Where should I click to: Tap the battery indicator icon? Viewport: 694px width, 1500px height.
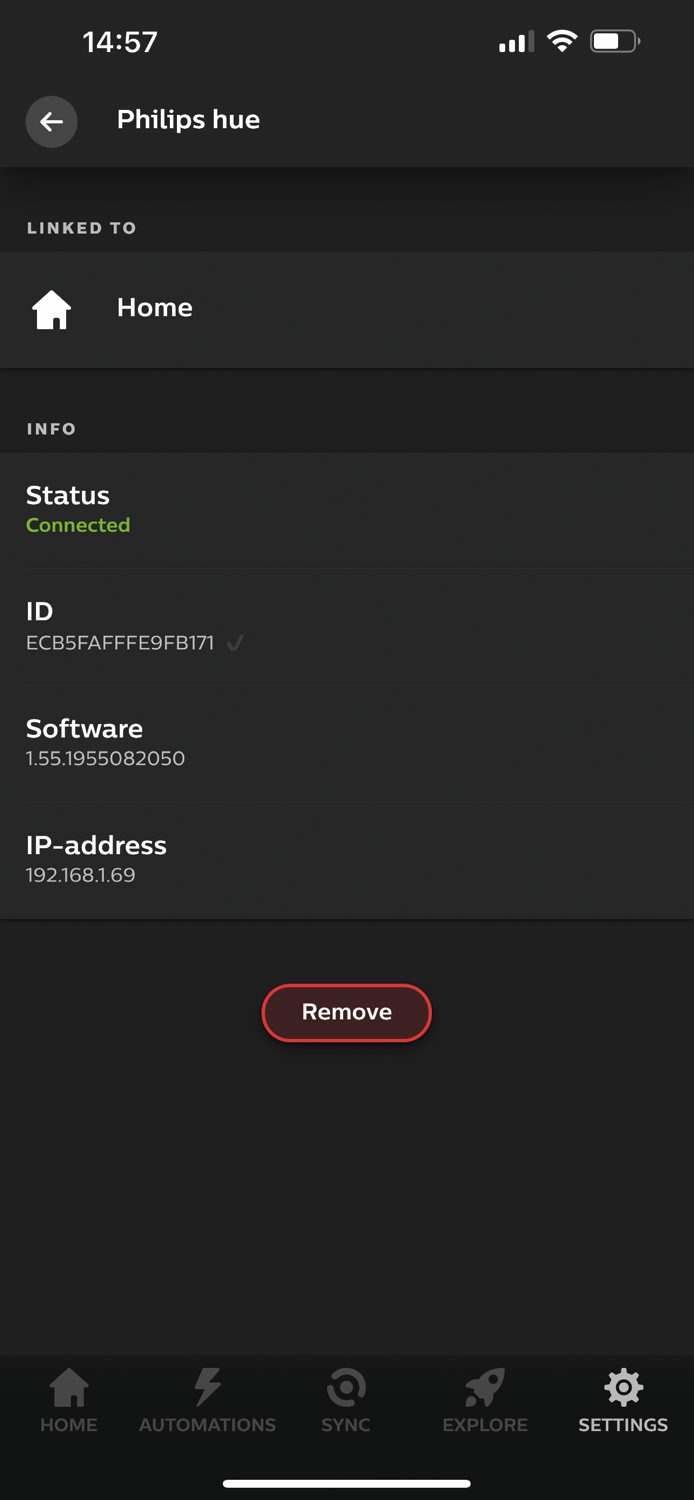(616, 42)
